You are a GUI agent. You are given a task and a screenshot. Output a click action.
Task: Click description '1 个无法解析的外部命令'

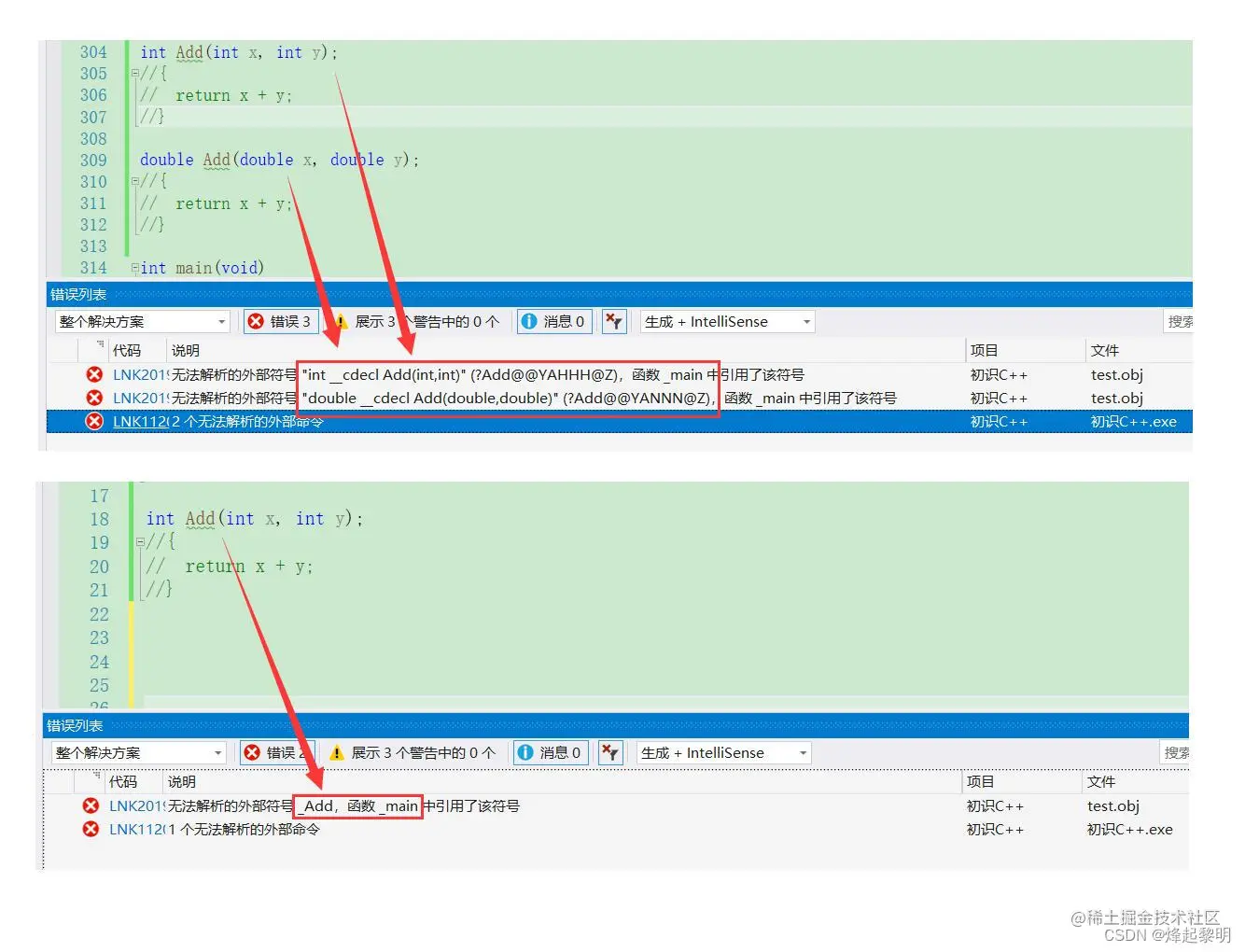[244, 829]
